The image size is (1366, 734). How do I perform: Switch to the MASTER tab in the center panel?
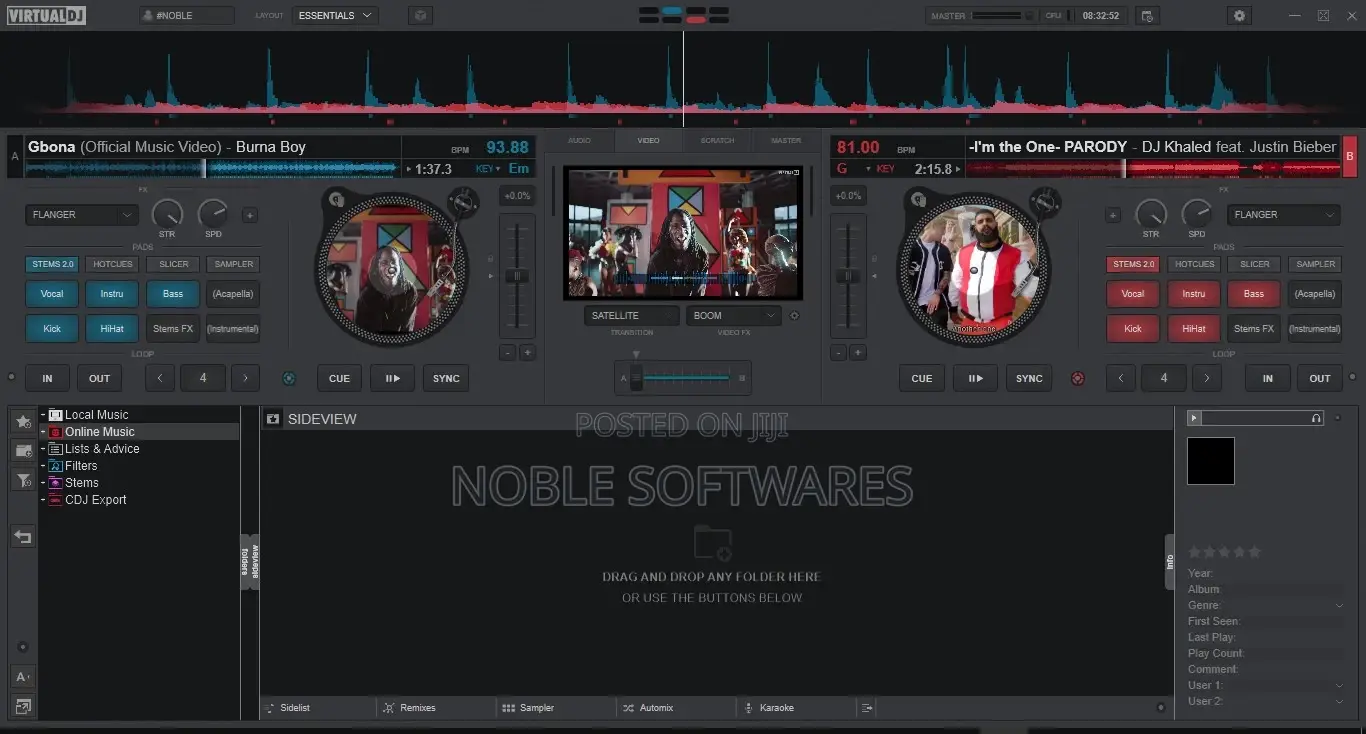[x=786, y=141]
